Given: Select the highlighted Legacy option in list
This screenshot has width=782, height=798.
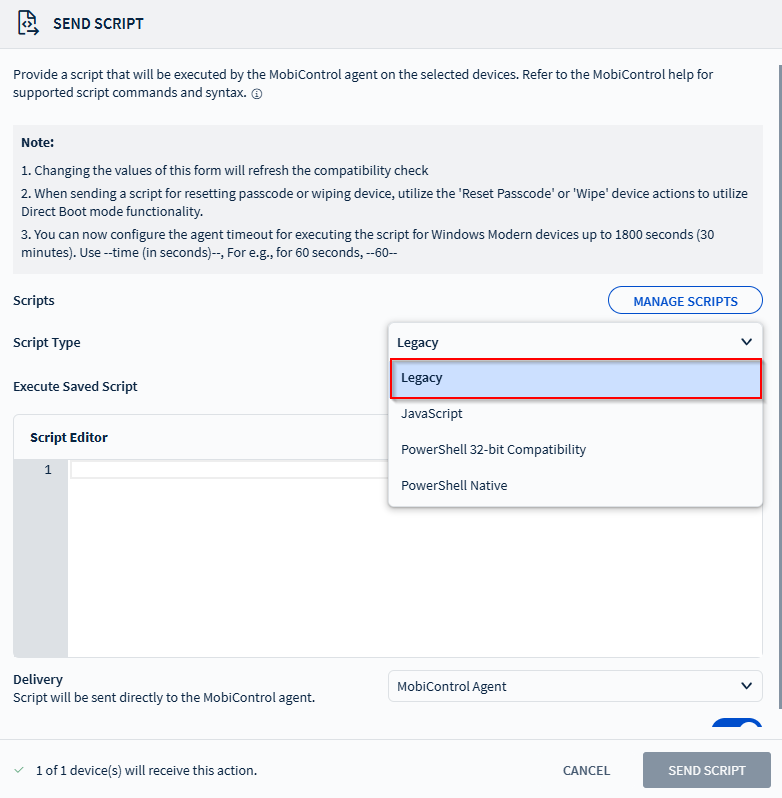Looking at the screenshot, I should pyautogui.click(x=575, y=378).
